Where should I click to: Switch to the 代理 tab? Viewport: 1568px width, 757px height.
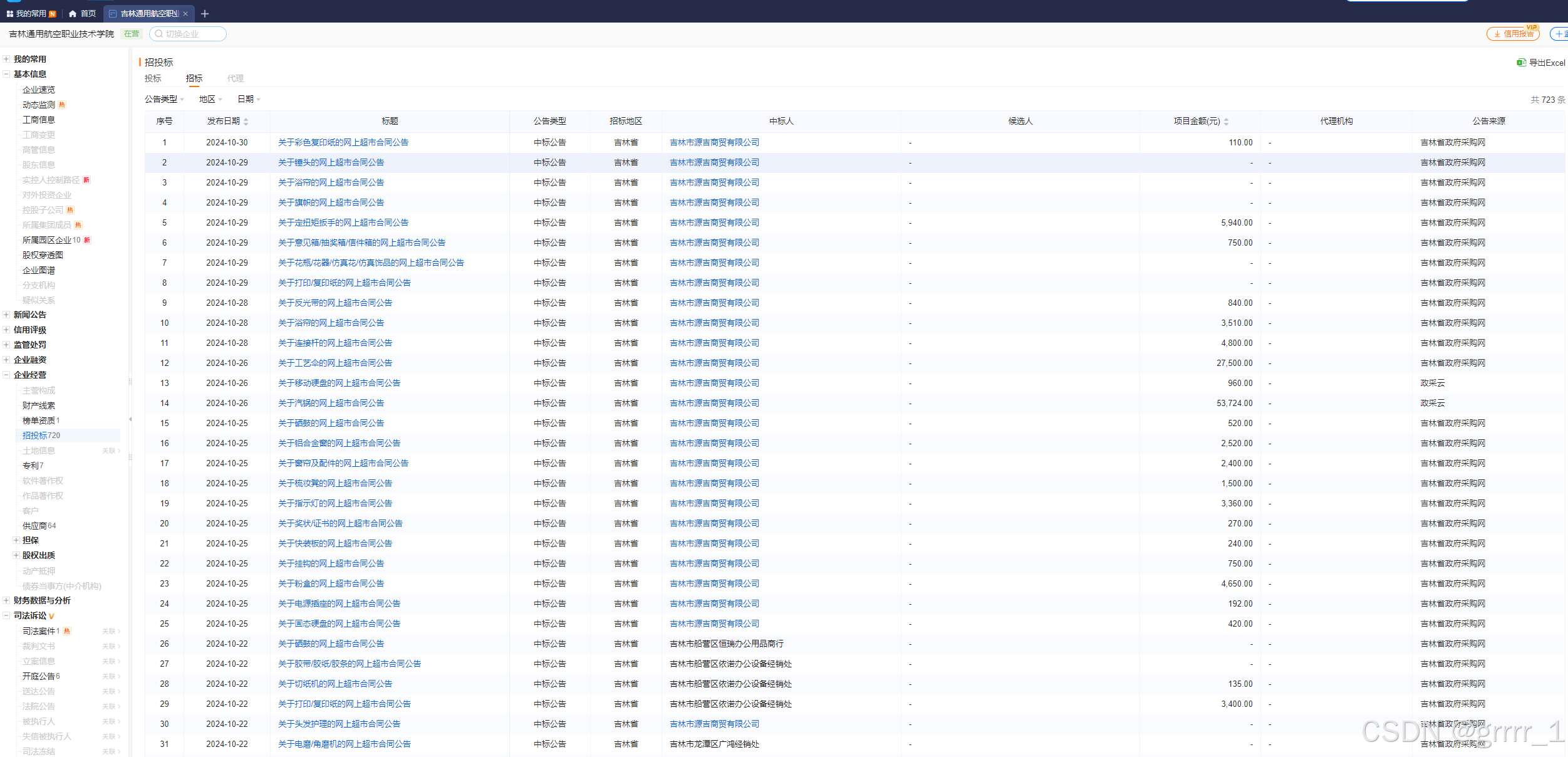[x=236, y=78]
